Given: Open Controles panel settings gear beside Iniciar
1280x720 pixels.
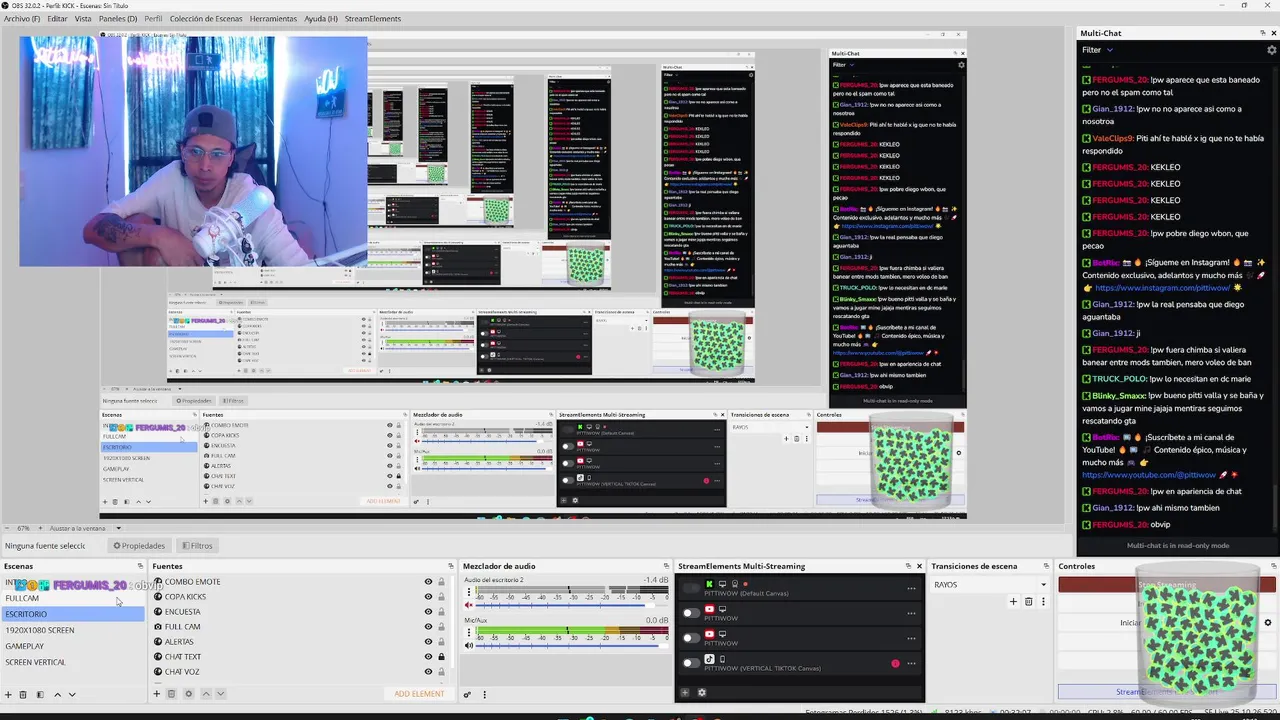Looking at the screenshot, I should pyautogui.click(x=1268, y=622).
